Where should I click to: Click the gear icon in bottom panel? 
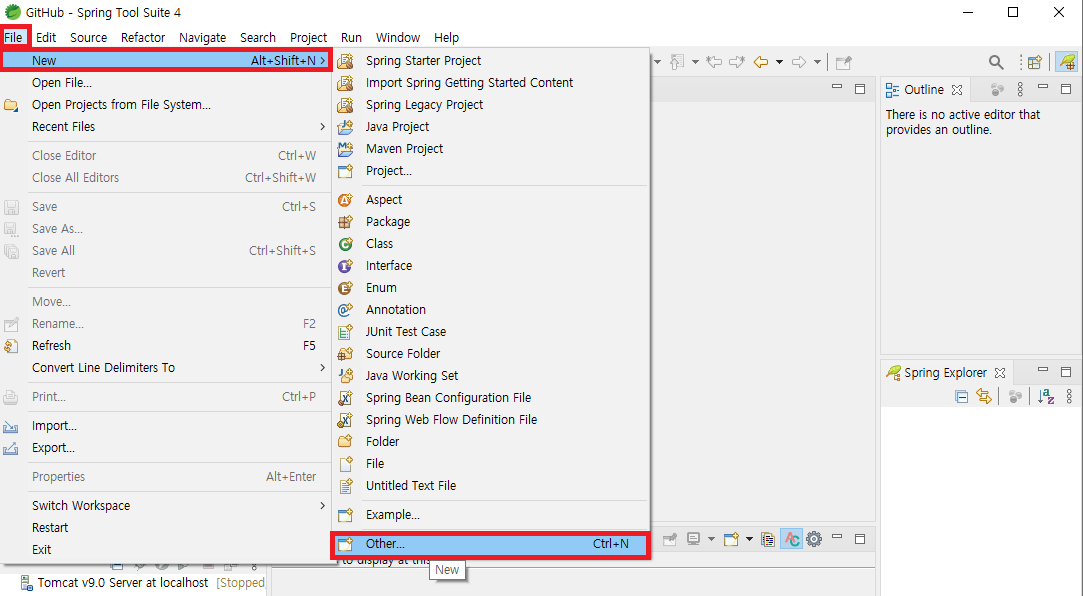click(814, 539)
